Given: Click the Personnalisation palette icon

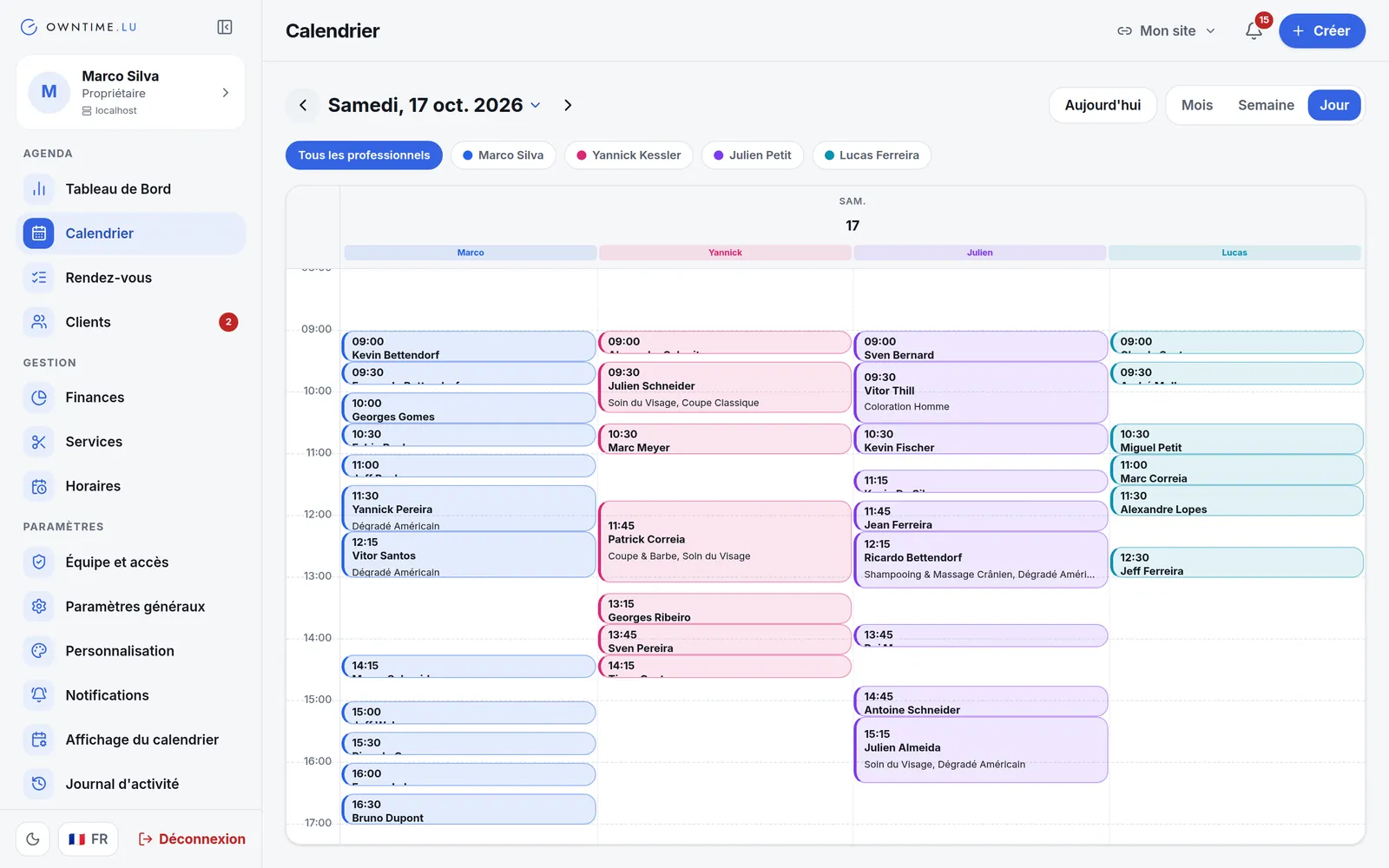Looking at the screenshot, I should click(x=39, y=651).
